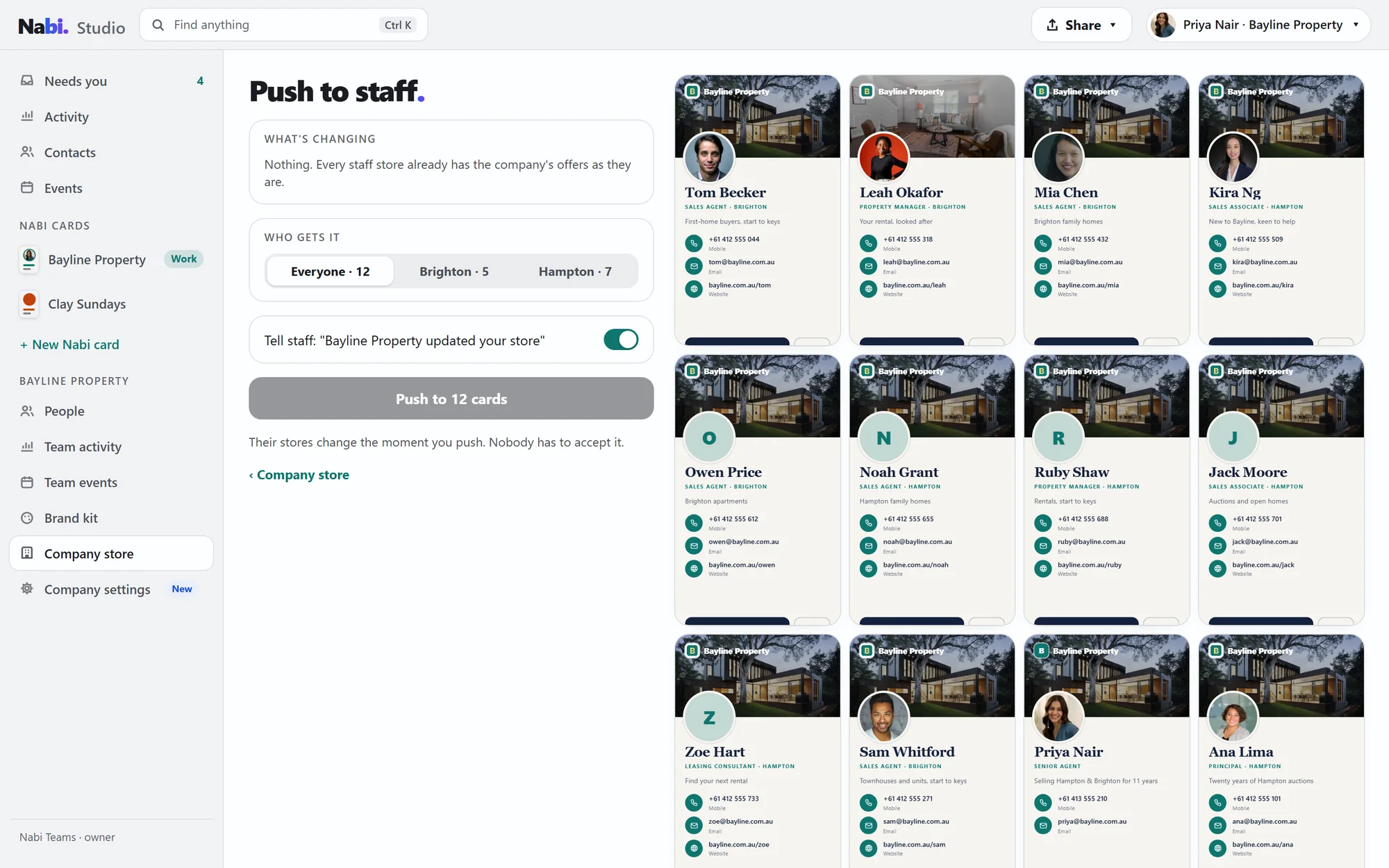Open the Priya Nair account menu
The height and width of the screenshot is (868, 1389).
(1258, 25)
